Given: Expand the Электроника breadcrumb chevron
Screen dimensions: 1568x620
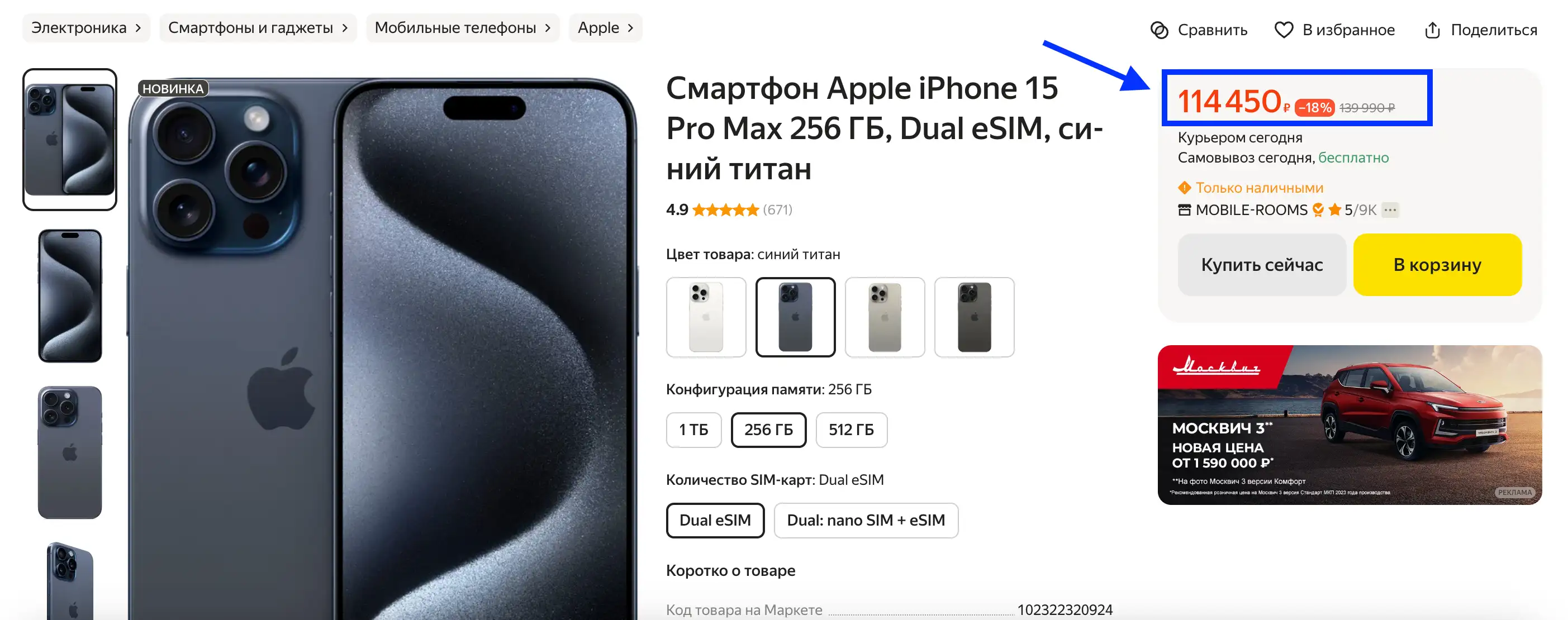Looking at the screenshot, I should (138, 28).
